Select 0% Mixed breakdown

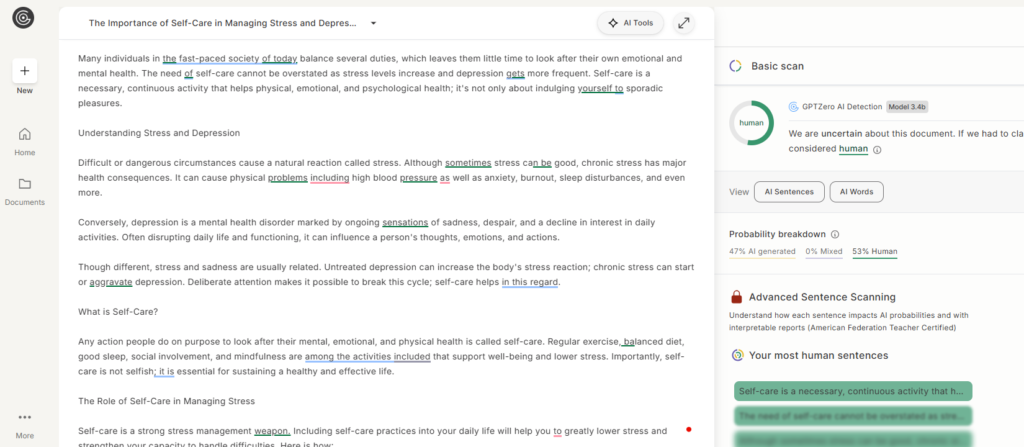pos(824,252)
